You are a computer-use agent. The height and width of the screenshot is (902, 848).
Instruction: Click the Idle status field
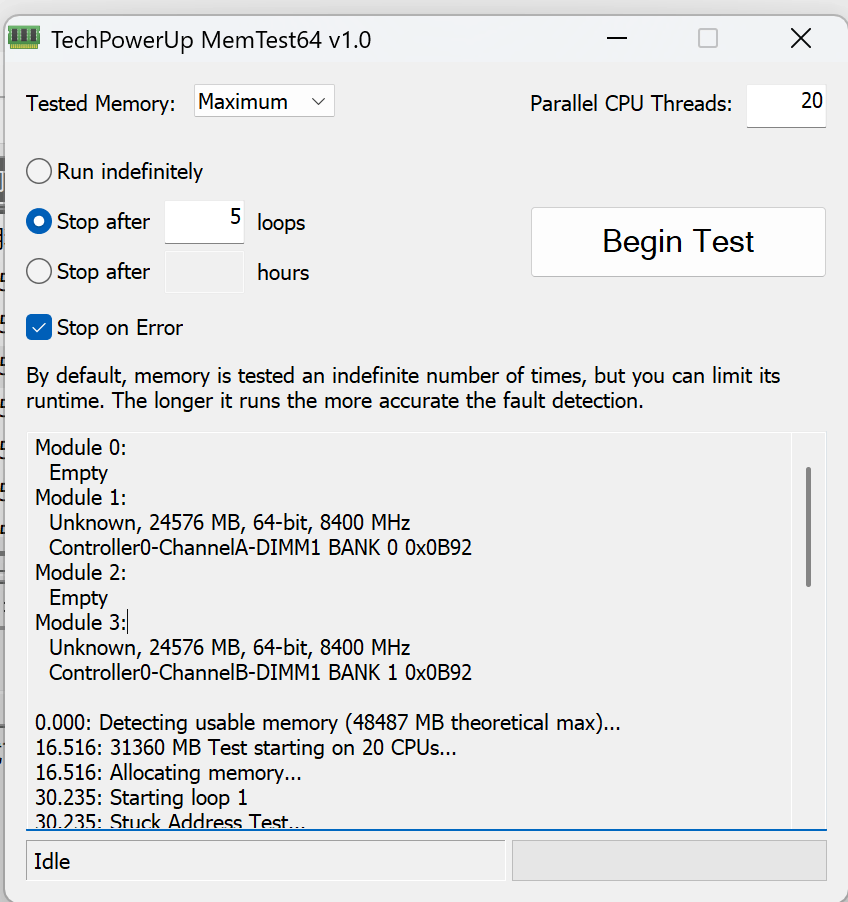pos(265,860)
